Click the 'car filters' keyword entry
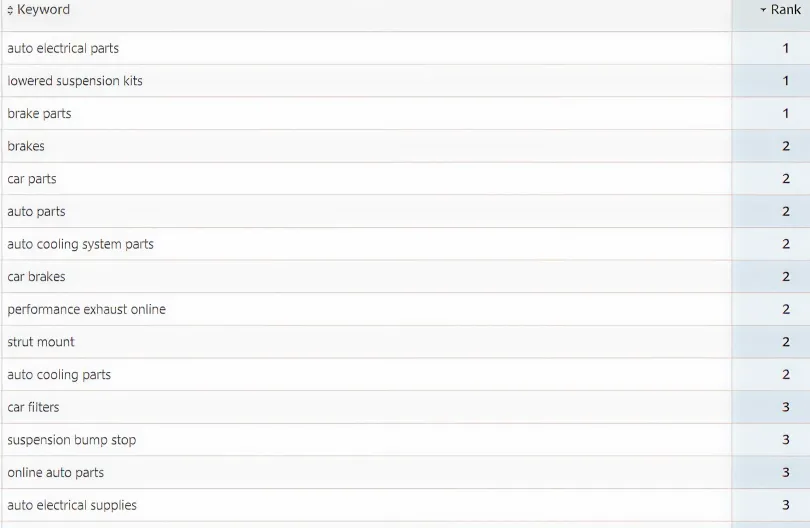This screenshot has height=528, width=810. 33,407
